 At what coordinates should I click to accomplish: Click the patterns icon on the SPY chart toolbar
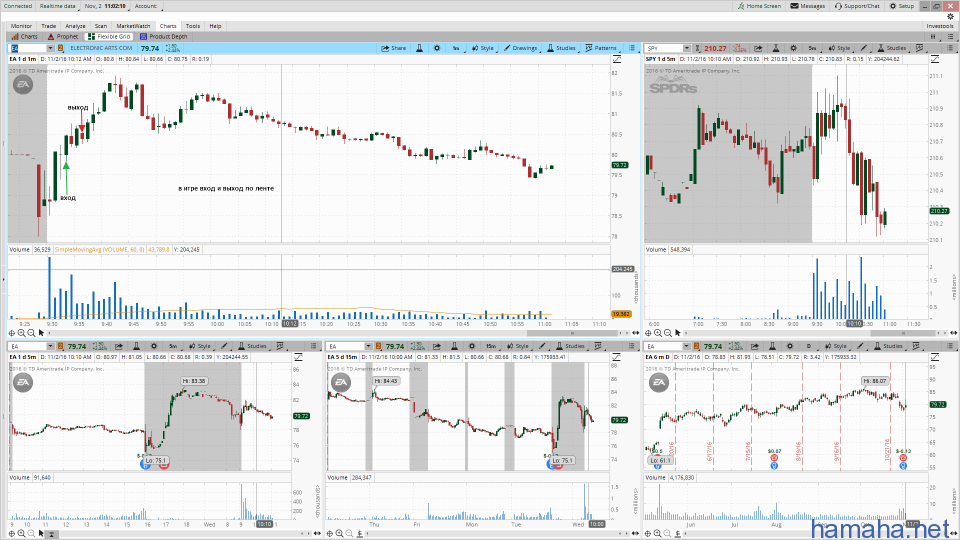click(x=919, y=48)
